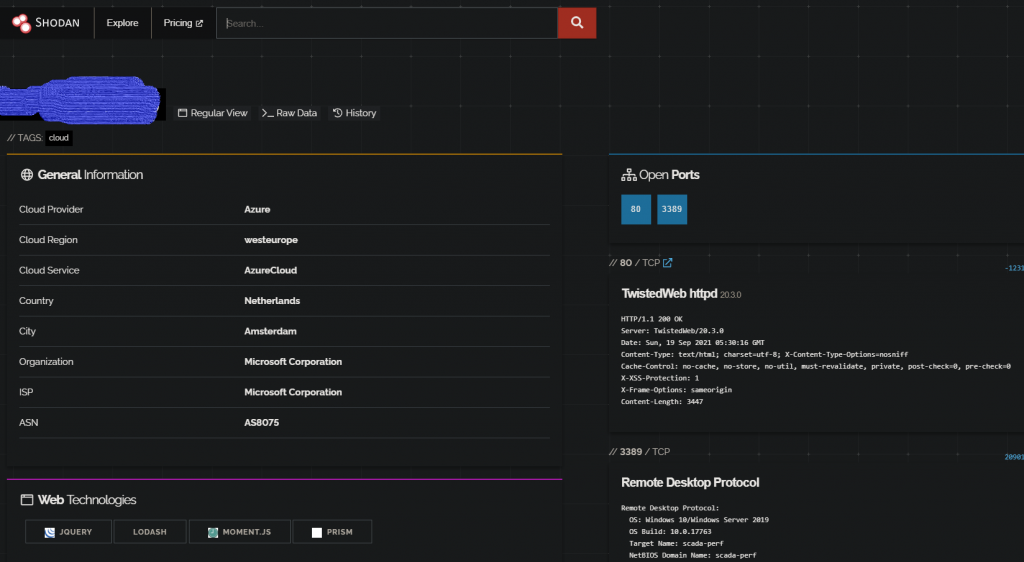
Task: Click the red search magnifier button
Action: [x=577, y=23]
